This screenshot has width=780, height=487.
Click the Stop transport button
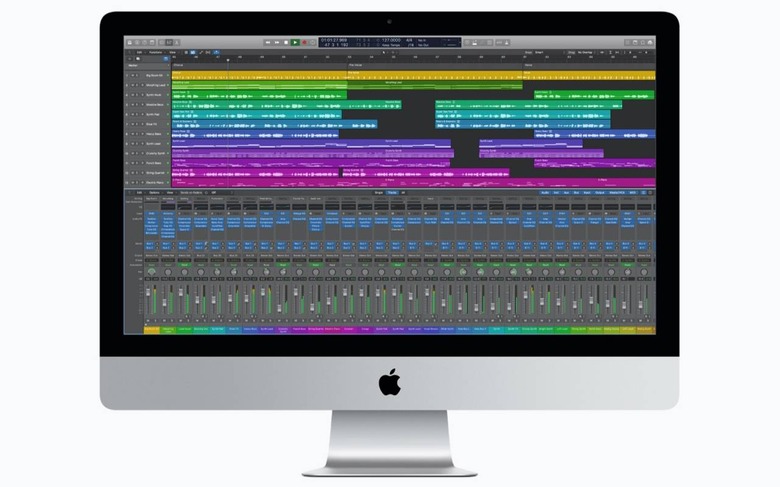pos(286,43)
